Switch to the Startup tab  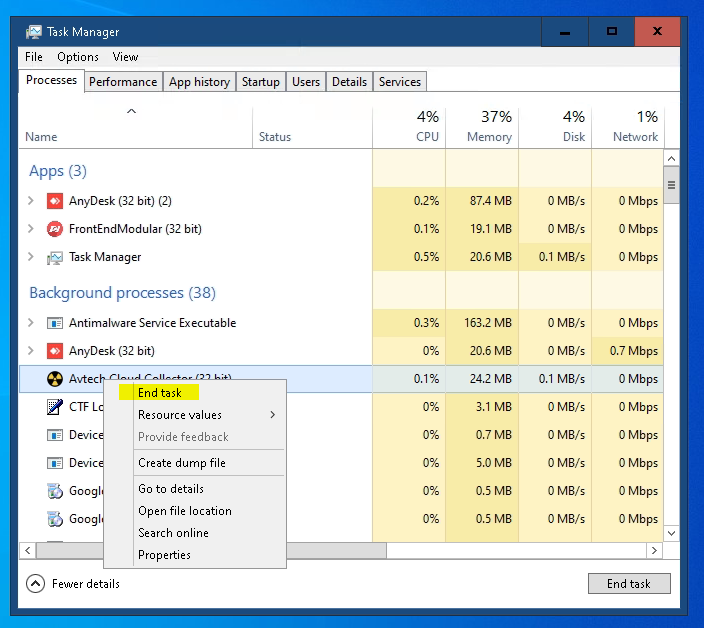coord(260,82)
